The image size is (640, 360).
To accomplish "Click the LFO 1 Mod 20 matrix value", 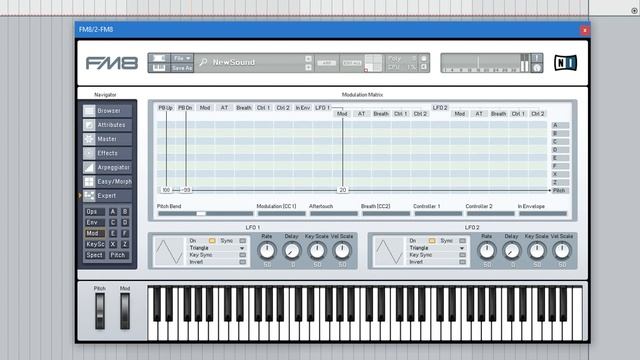I will click(342, 190).
